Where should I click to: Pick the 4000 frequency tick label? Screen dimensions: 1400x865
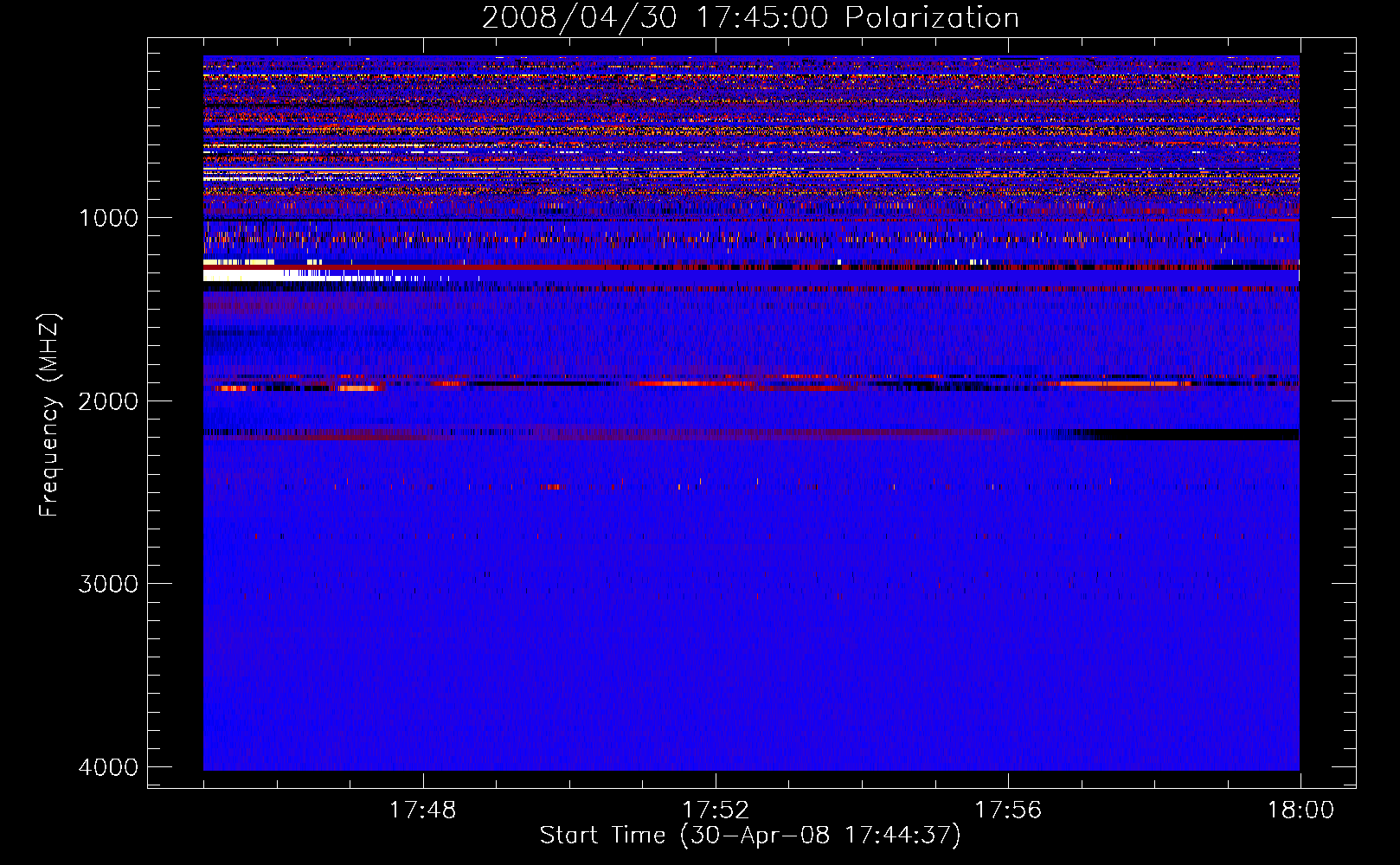point(108,767)
